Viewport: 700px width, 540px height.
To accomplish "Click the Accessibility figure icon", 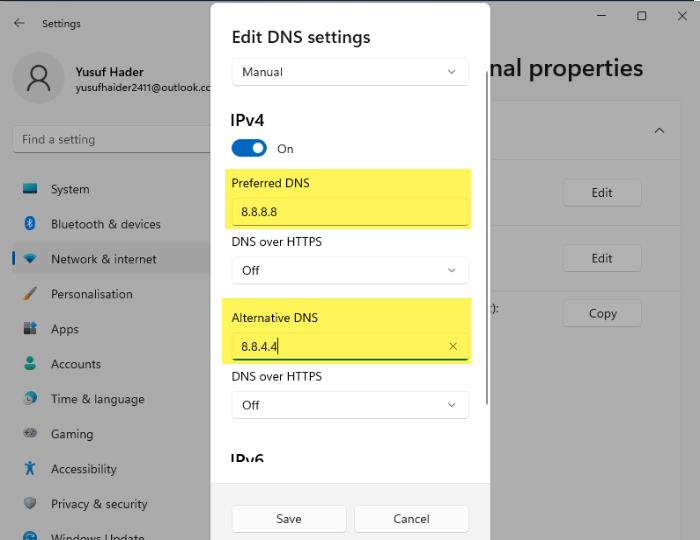I will [x=30, y=469].
